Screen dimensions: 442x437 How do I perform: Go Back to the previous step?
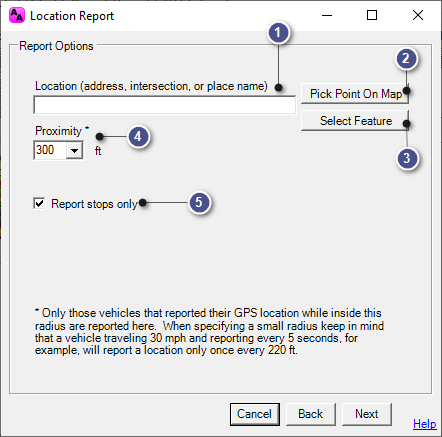(311, 414)
